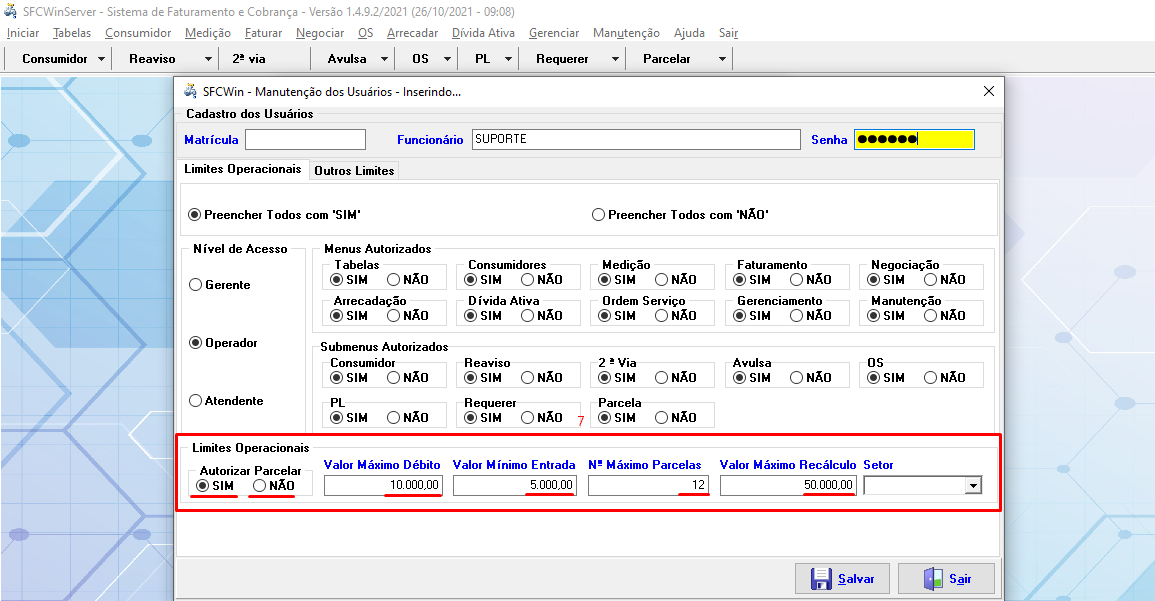Set Autorizar Parcelar to NÃO
1155x601 pixels.
[260, 485]
